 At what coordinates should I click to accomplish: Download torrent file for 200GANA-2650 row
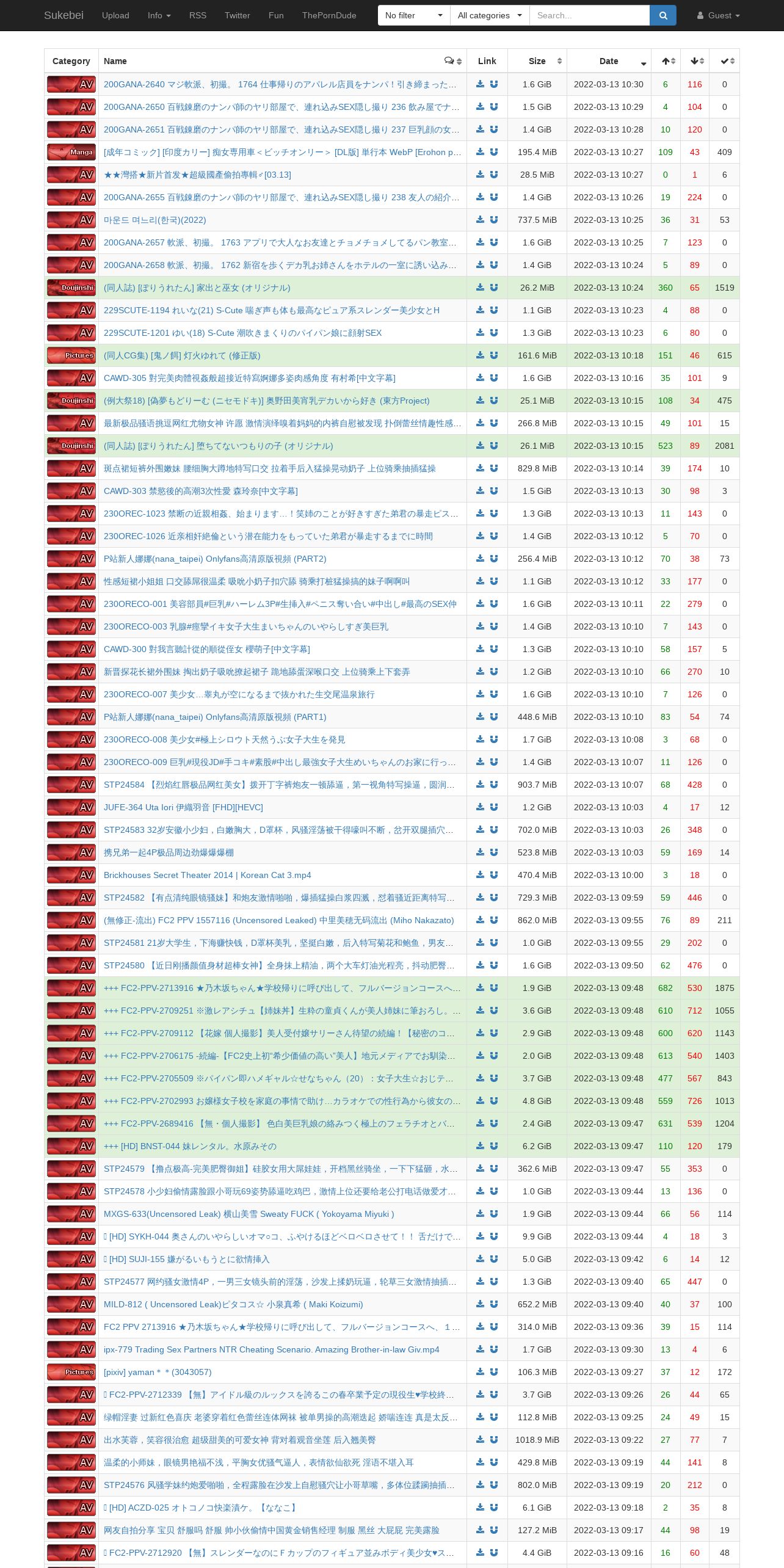(481, 107)
